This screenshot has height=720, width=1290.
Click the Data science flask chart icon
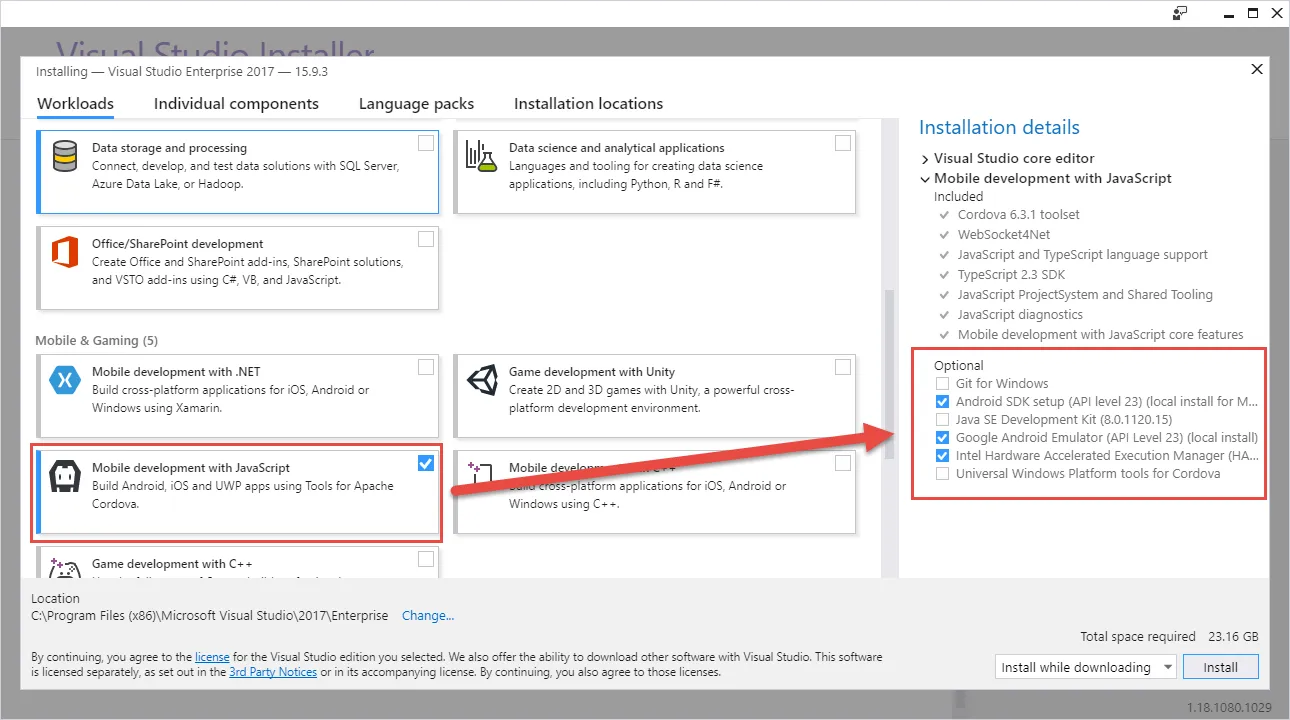click(x=482, y=157)
